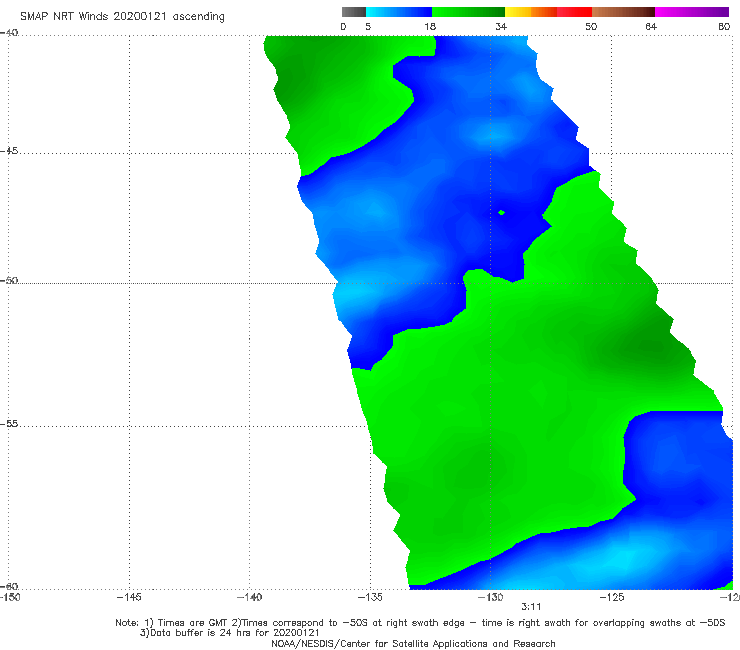The height and width of the screenshot is (650, 740).
Task: Click the color scale label '5'
Action: pos(368,26)
